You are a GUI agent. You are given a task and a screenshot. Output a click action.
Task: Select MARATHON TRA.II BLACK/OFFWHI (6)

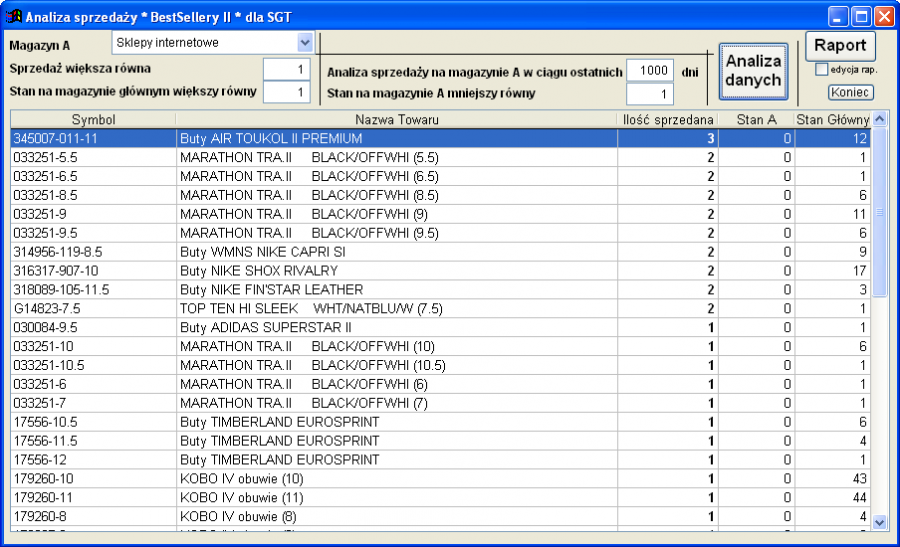[x=304, y=385]
